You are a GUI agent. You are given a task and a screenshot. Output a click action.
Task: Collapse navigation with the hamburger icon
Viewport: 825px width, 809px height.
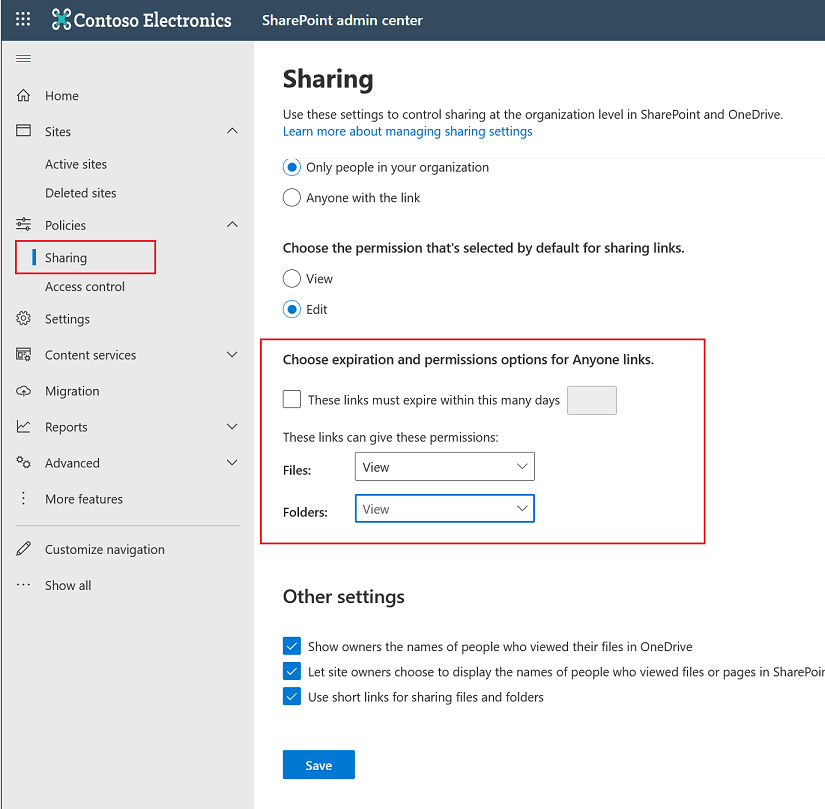23,58
